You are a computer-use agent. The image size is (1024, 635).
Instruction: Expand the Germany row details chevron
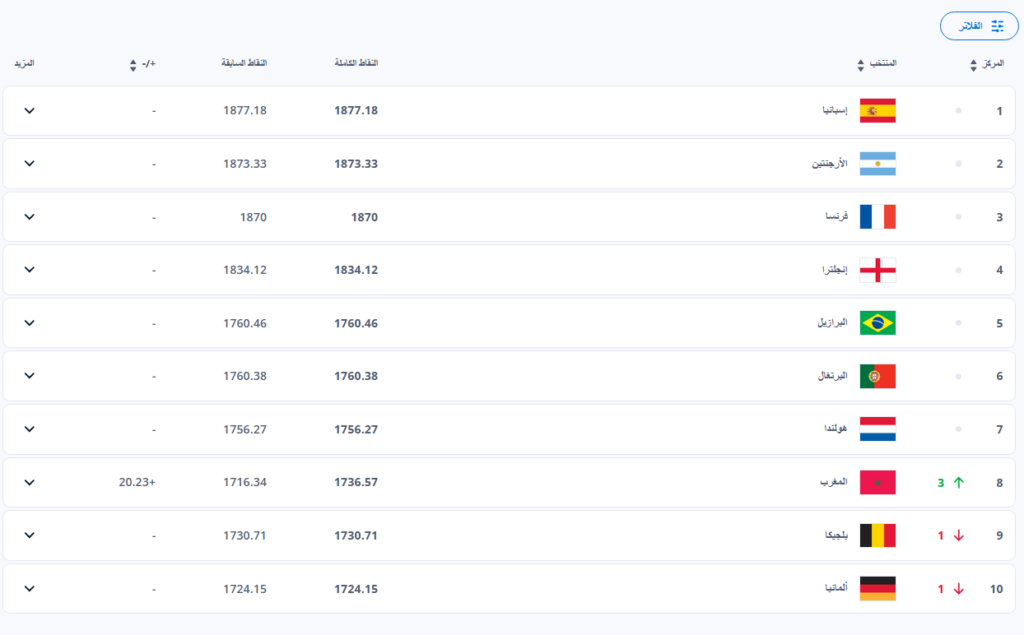[29, 589]
